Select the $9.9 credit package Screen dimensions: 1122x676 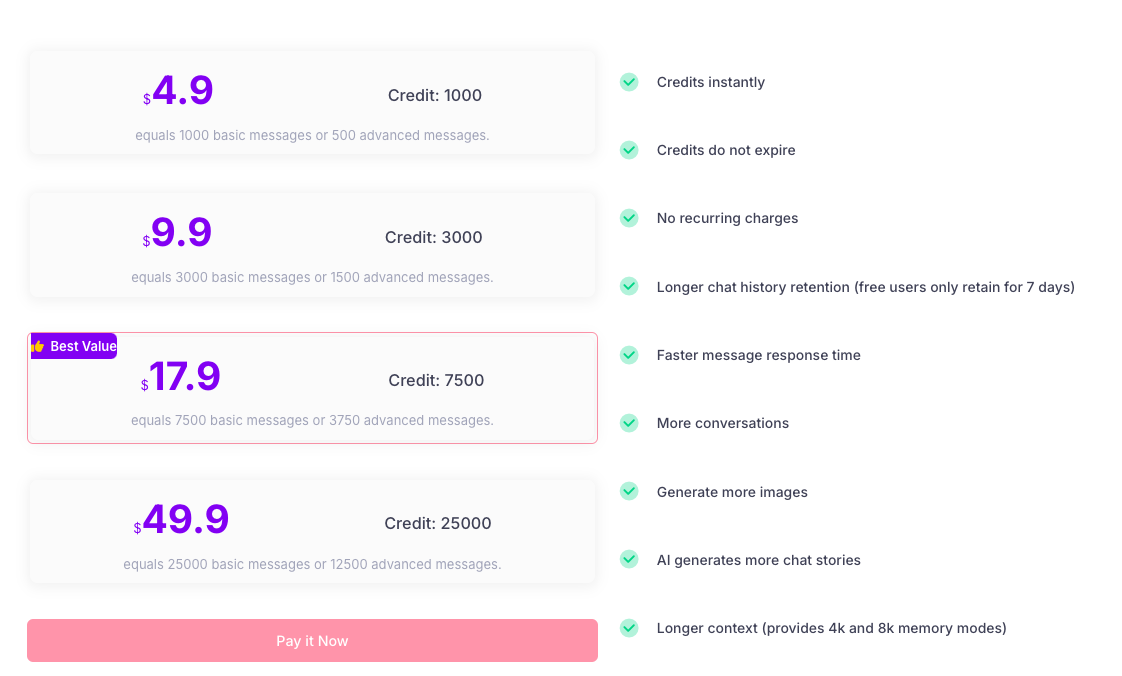[x=312, y=244]
